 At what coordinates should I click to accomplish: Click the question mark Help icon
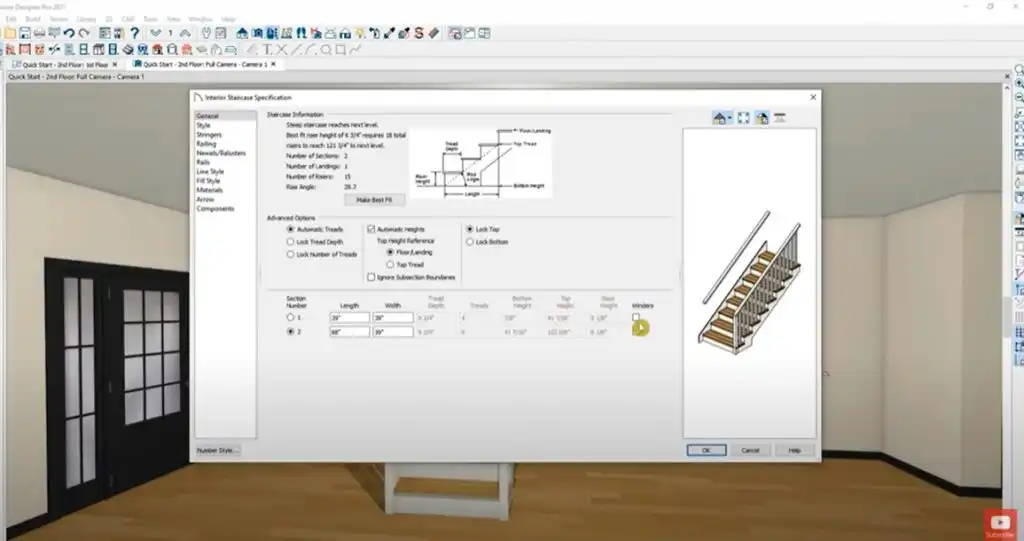pos(135,33)
